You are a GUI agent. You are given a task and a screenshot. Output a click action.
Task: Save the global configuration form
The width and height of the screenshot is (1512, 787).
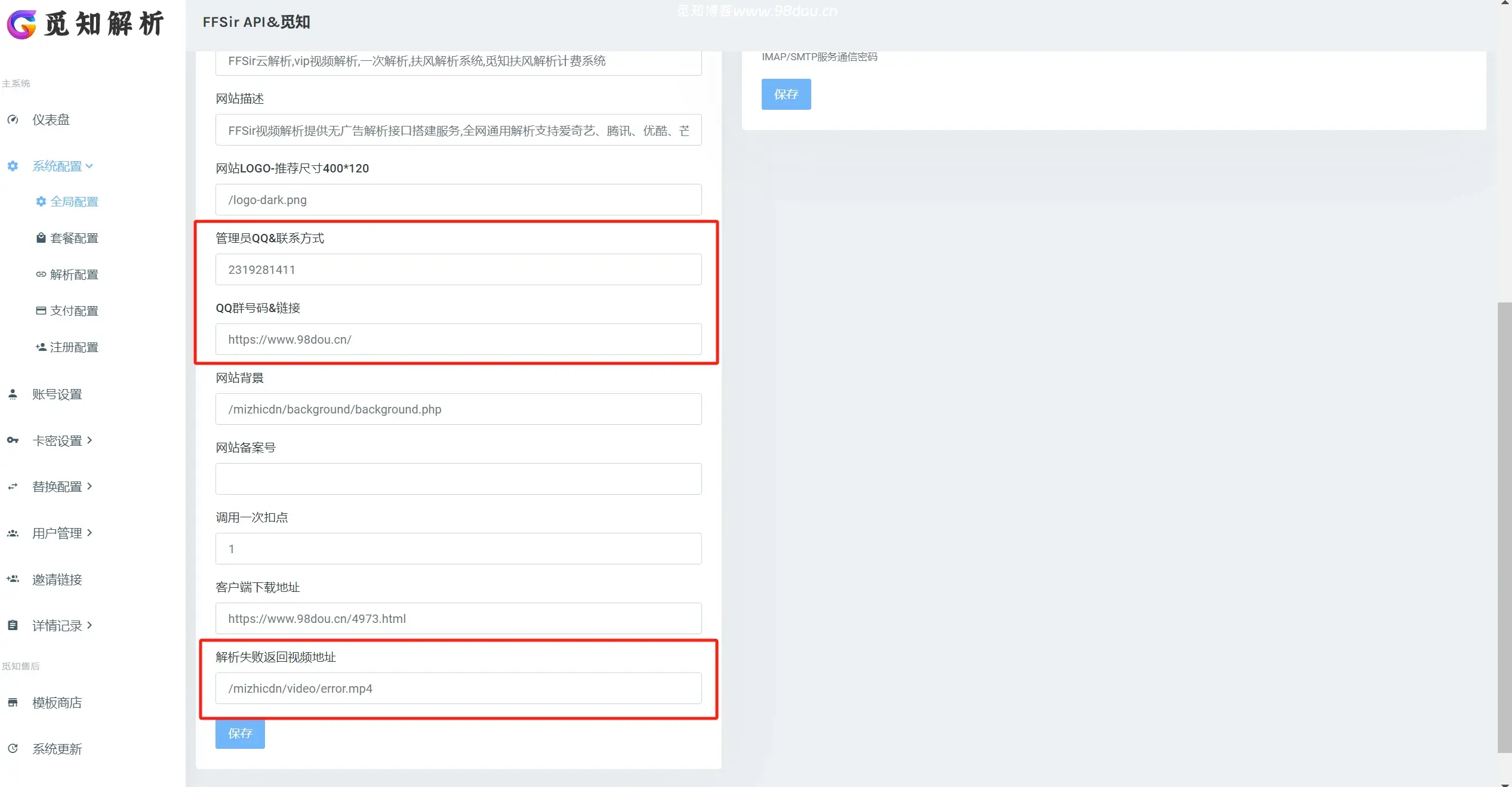pyautogui.click(x=240, y=733)
